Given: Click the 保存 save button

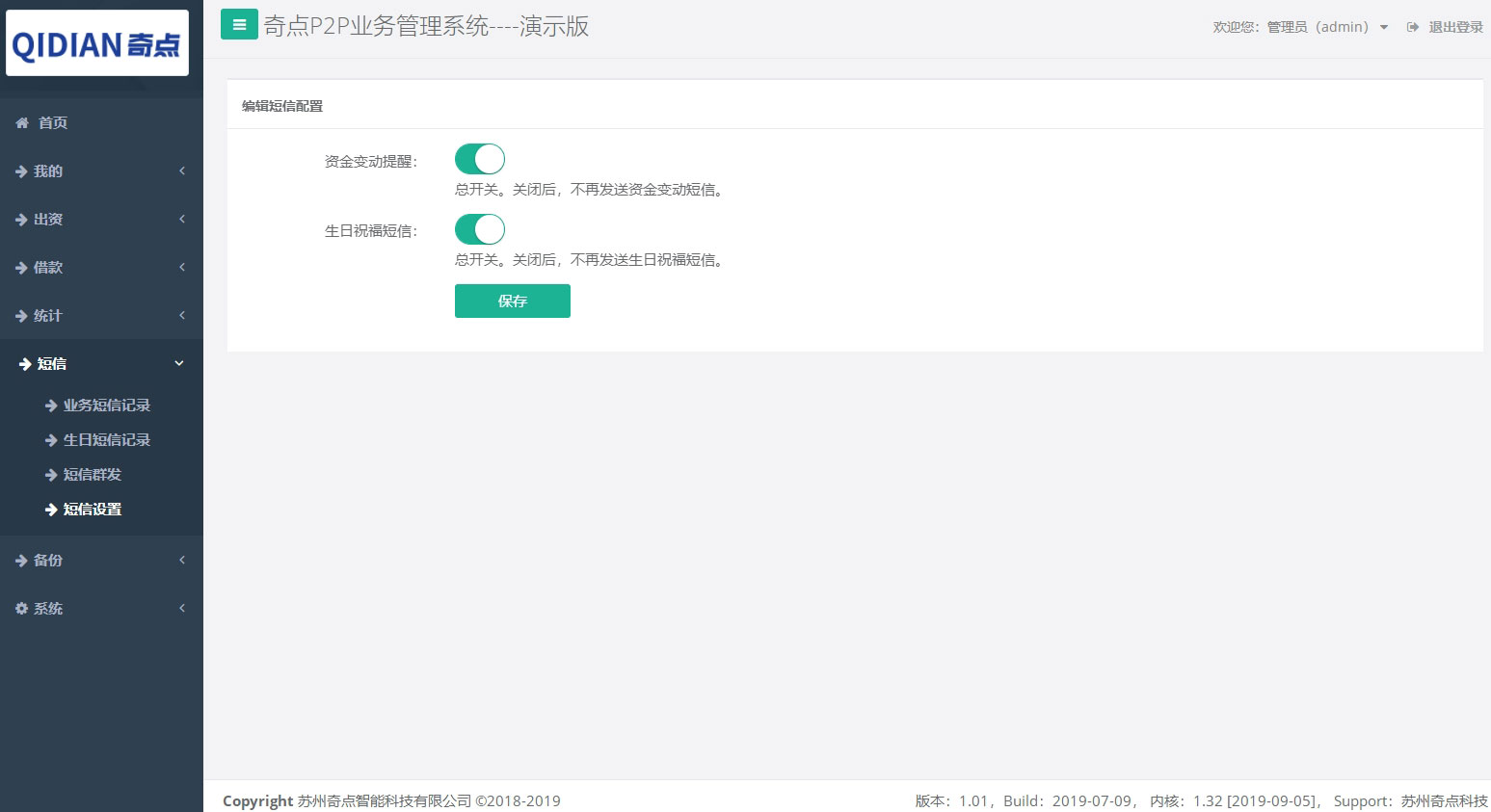Looking at the screenshot, I should [x=512, y=301].
